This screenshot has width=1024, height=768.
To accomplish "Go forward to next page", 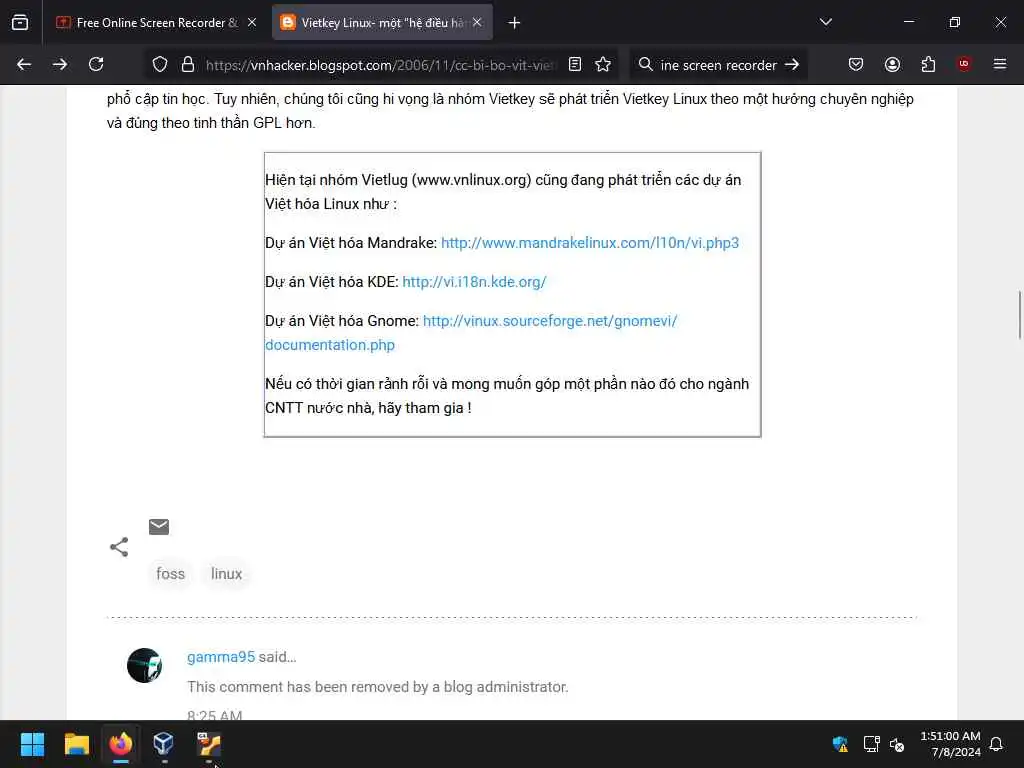I will coord(60,64).
